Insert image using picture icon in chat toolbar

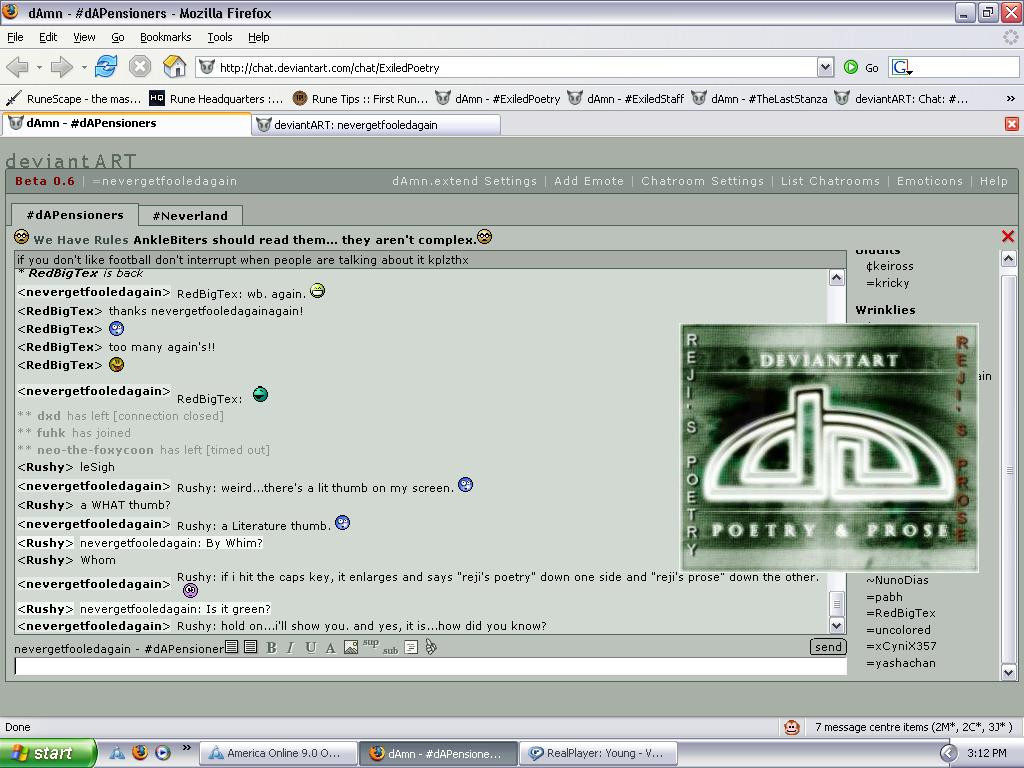pos(351,648)
